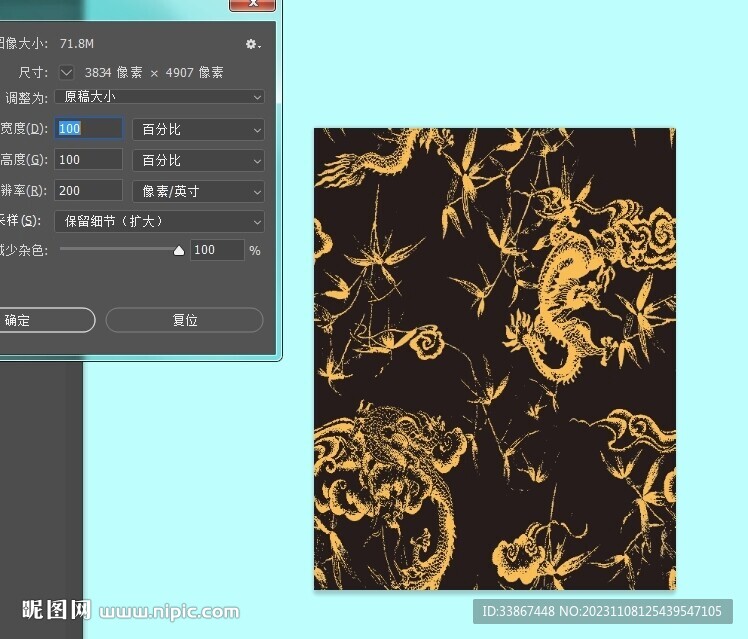Click the dragon pattern image preview
Viewport: 748px width, 639px height.
(x=495, y=359)
